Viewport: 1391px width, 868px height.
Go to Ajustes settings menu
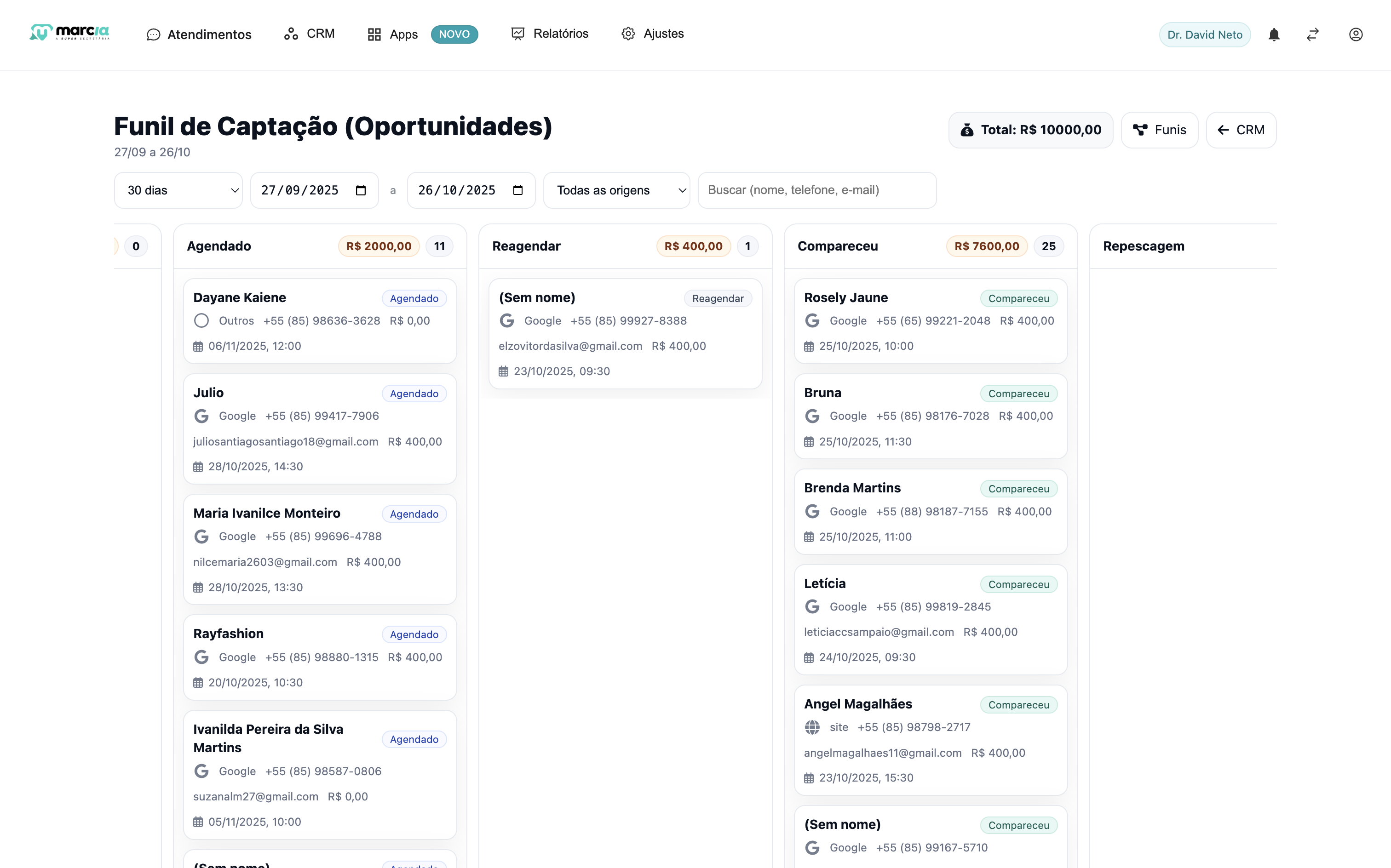click(652, 34)
